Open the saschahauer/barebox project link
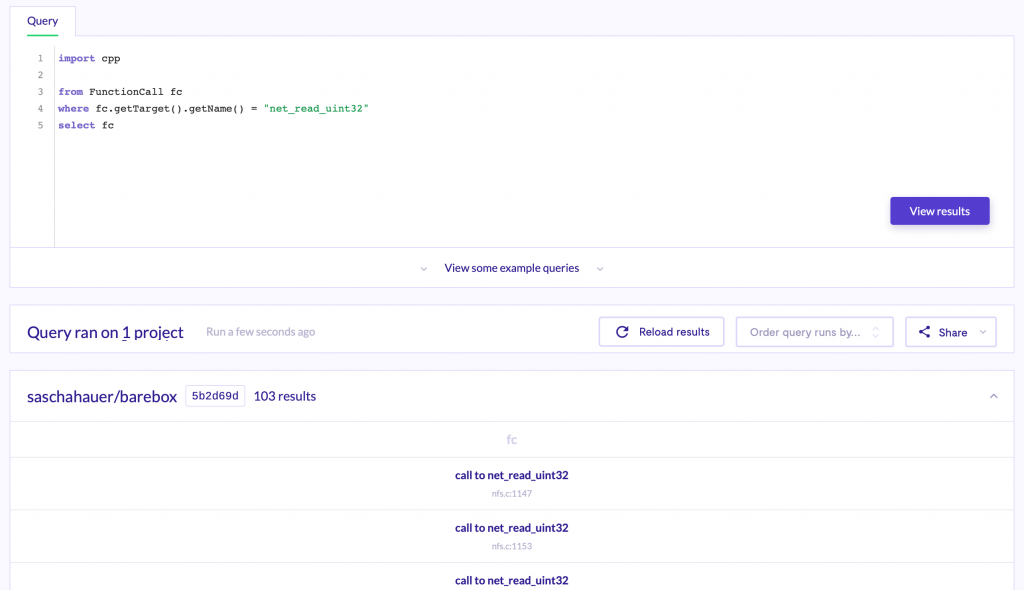The image size is (1024, 590). click(101, 396)
